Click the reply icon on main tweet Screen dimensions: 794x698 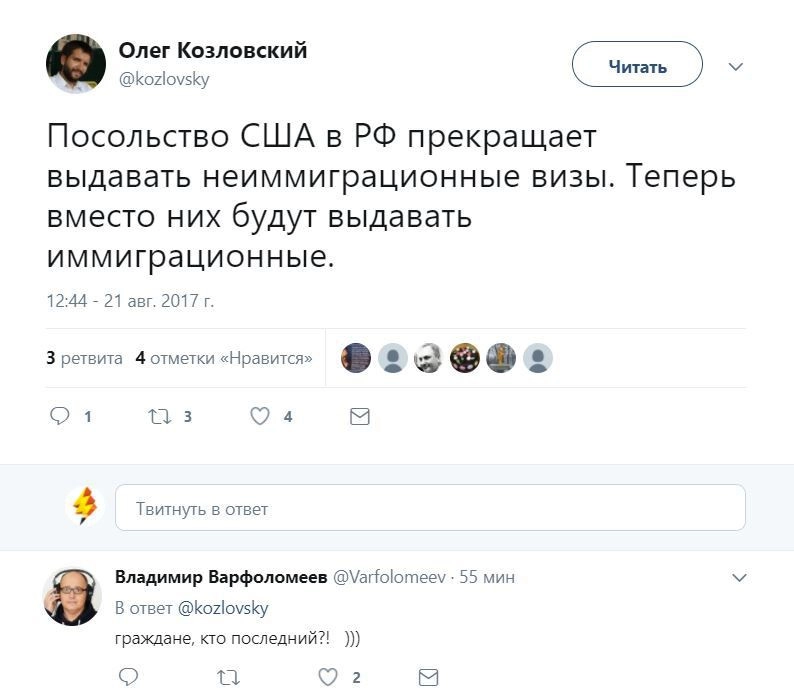tap(60, 416)
